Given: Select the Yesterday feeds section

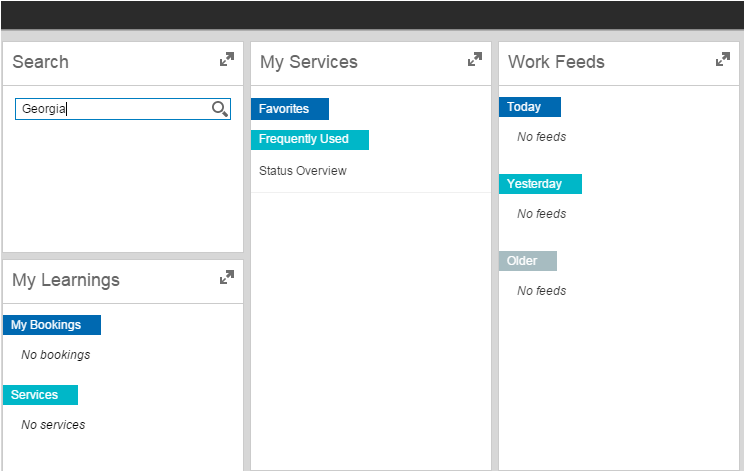Looking at the screenshot, I should click(540, 184).
